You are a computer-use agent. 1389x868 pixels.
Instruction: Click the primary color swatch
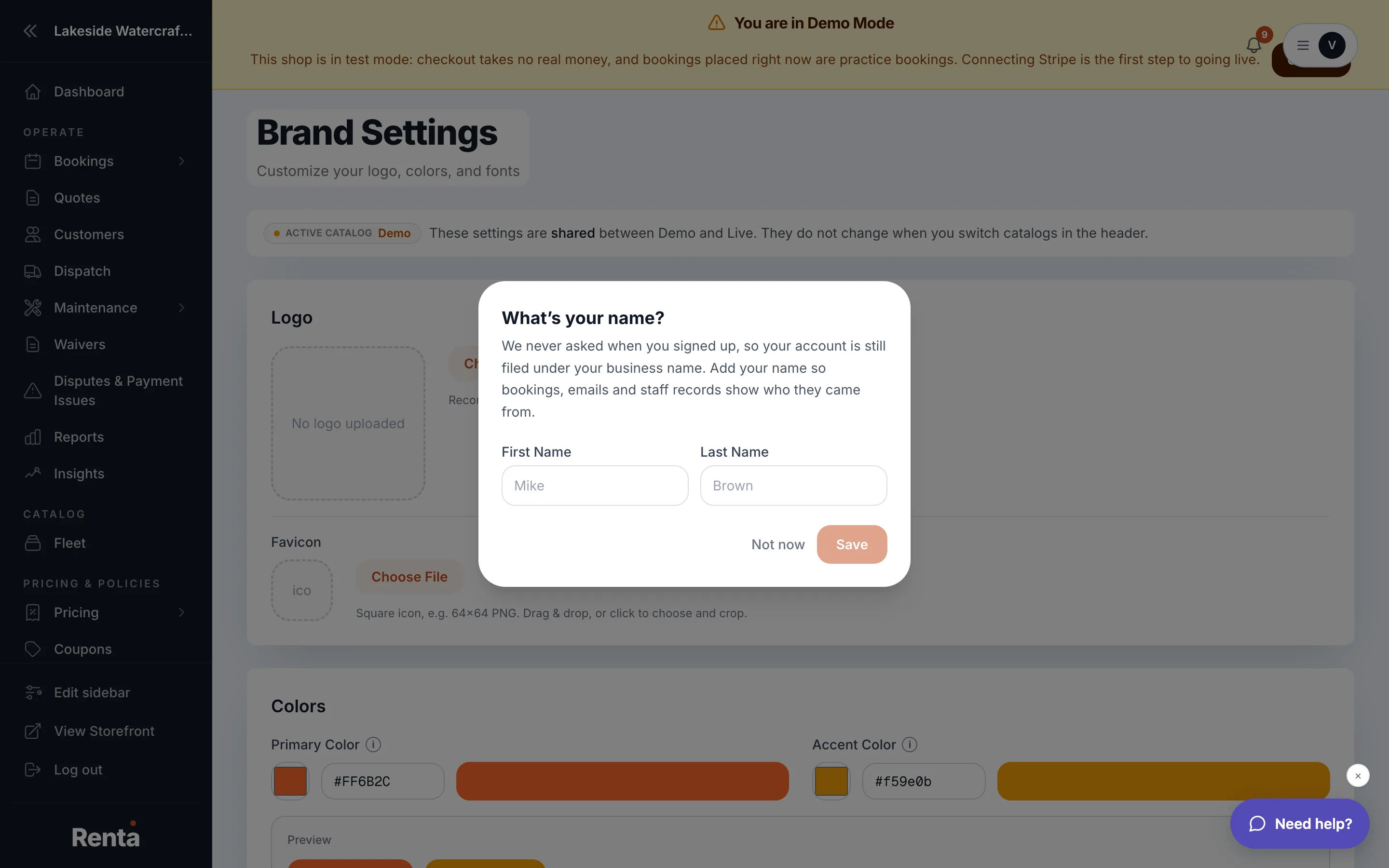click(x=290, y=781)
